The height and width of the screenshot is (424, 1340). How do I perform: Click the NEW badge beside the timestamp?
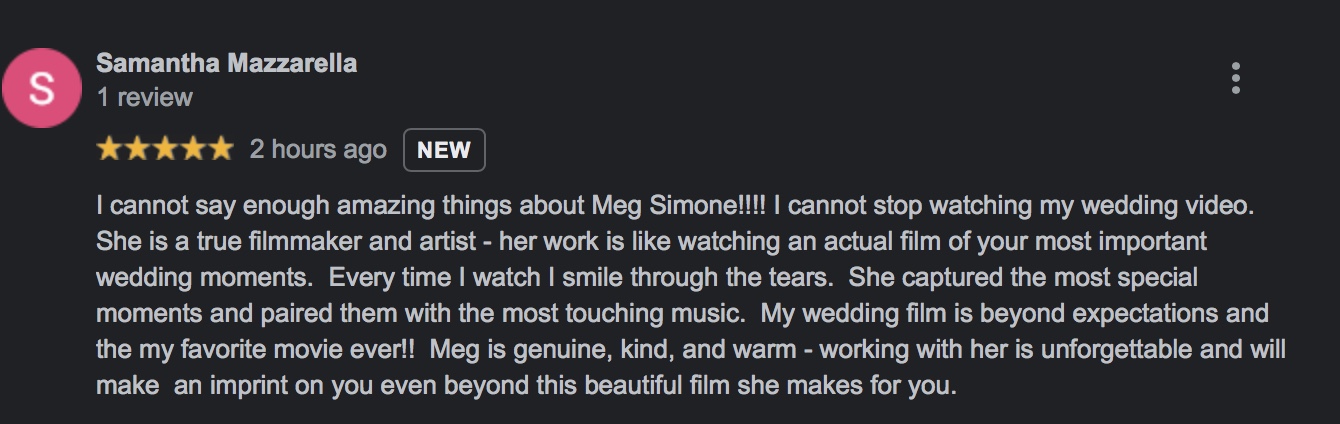(443, 150)
